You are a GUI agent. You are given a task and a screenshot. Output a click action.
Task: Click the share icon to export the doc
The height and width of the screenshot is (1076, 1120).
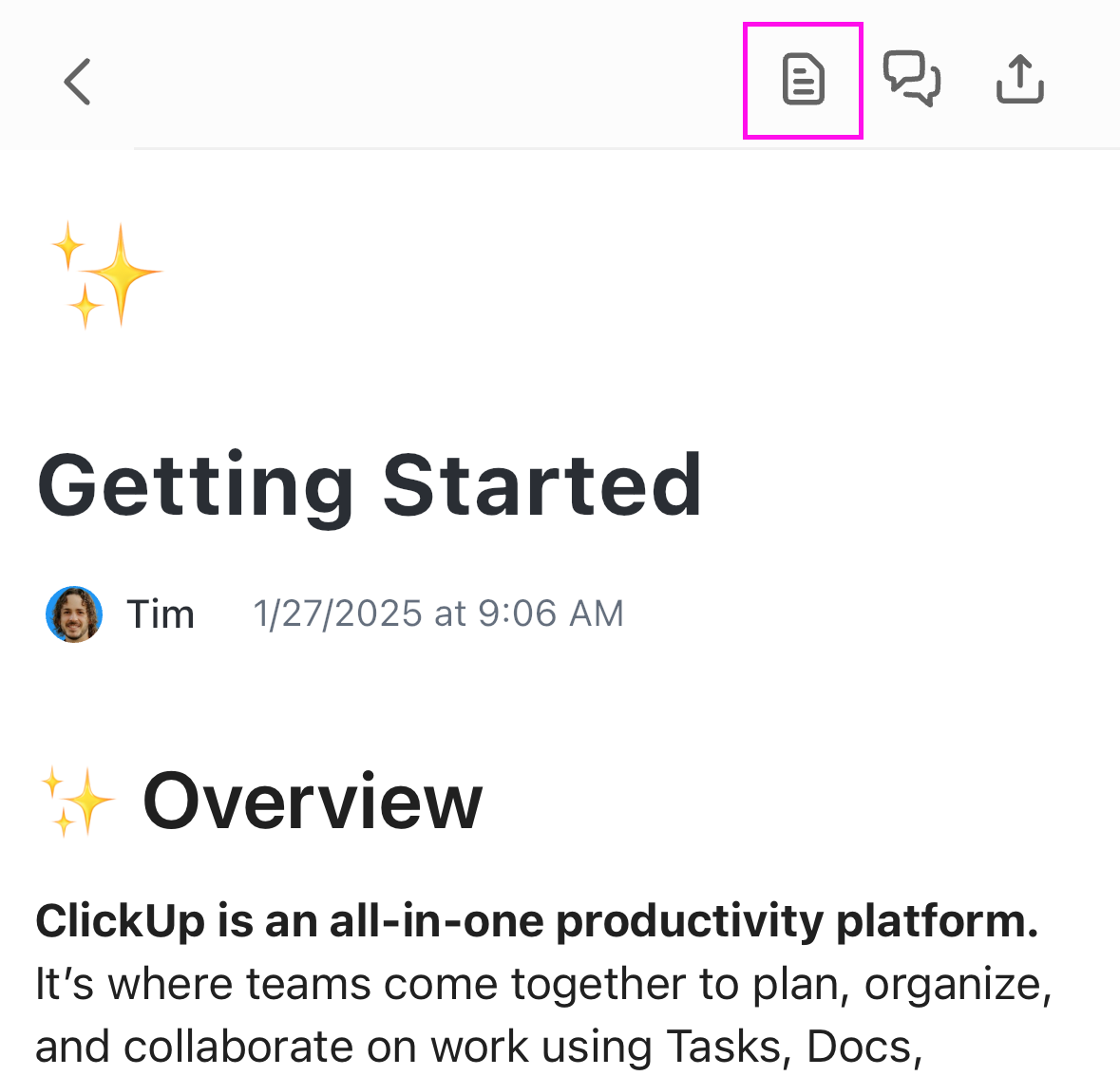coord(1019,80)
